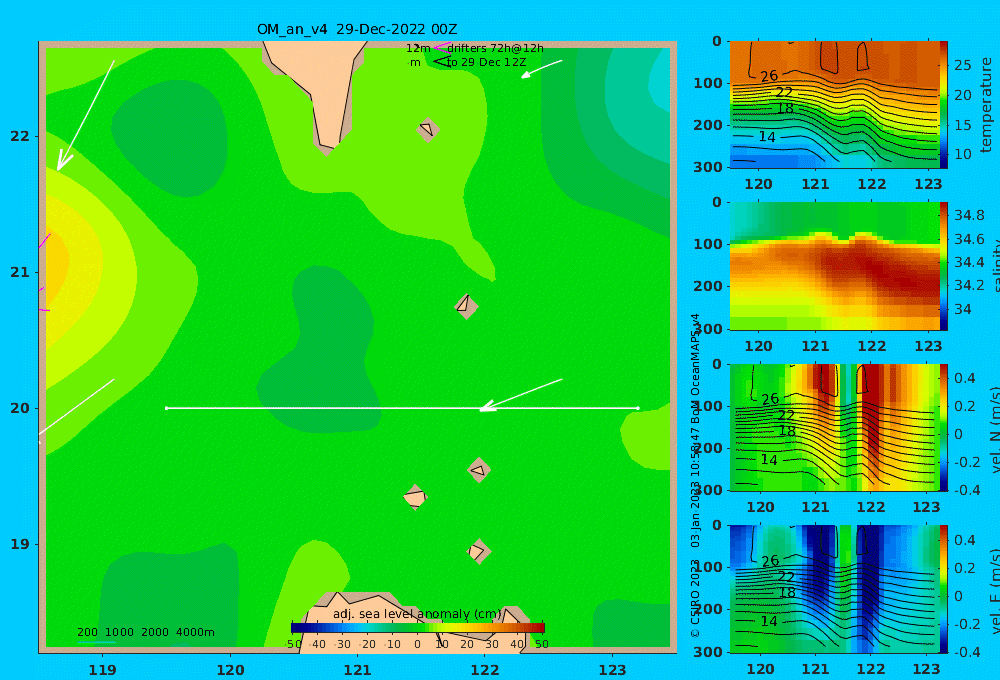The image size is (1000, 680).
Task: Click the 26 isotherm label in temperature plot
Action: point(769,76)
